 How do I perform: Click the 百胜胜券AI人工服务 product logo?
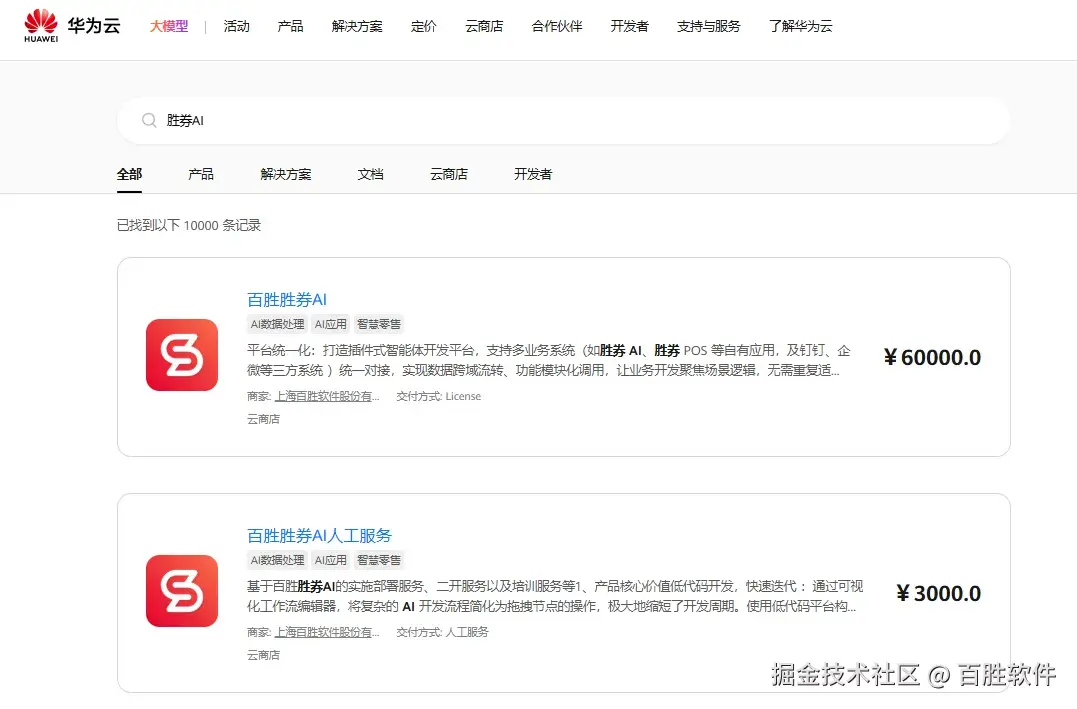click(x=181, y=591)
